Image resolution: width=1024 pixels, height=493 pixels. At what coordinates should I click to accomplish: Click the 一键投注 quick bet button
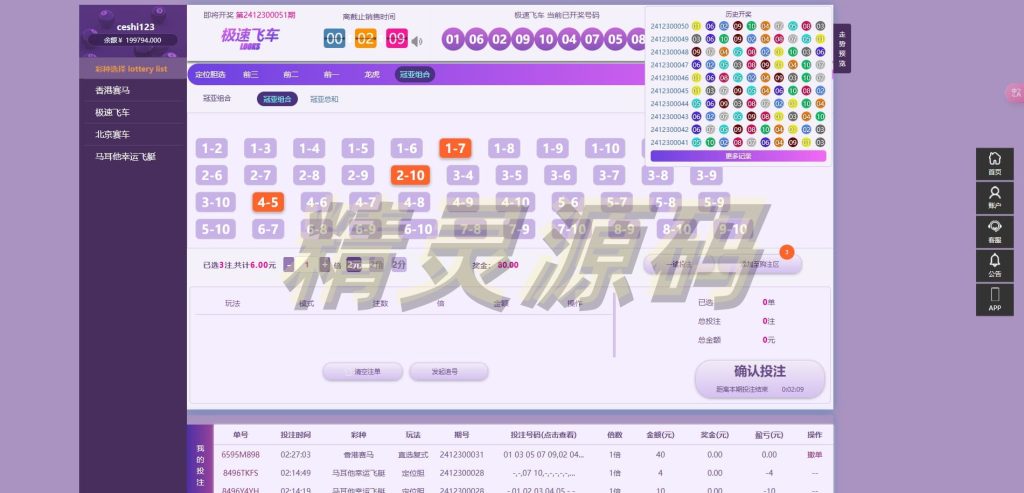[679, 264]
